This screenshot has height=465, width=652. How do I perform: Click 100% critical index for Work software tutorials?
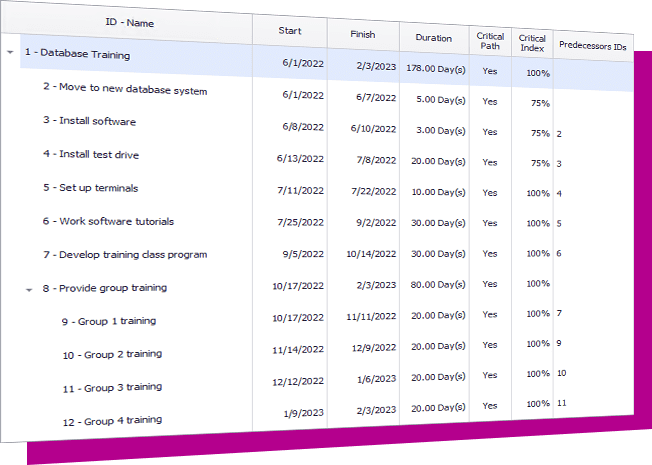click(538, 223)
